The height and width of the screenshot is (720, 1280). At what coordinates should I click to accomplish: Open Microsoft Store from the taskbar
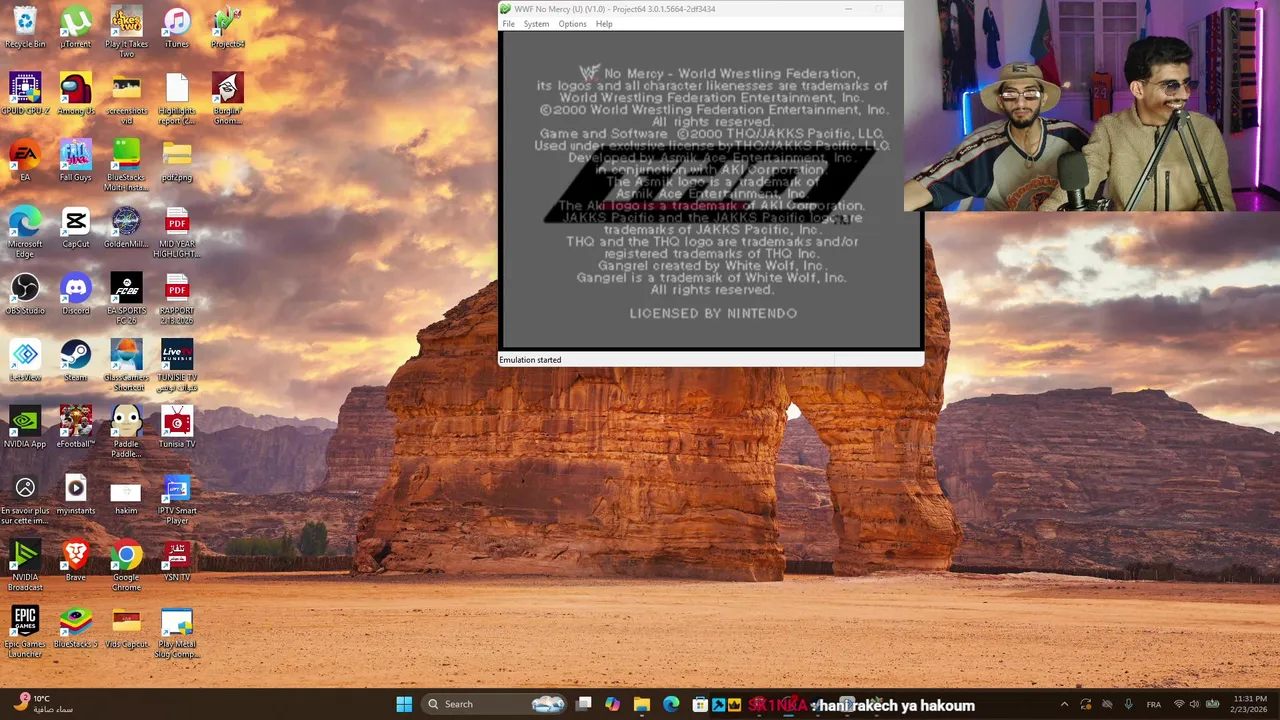click(700, 704)
